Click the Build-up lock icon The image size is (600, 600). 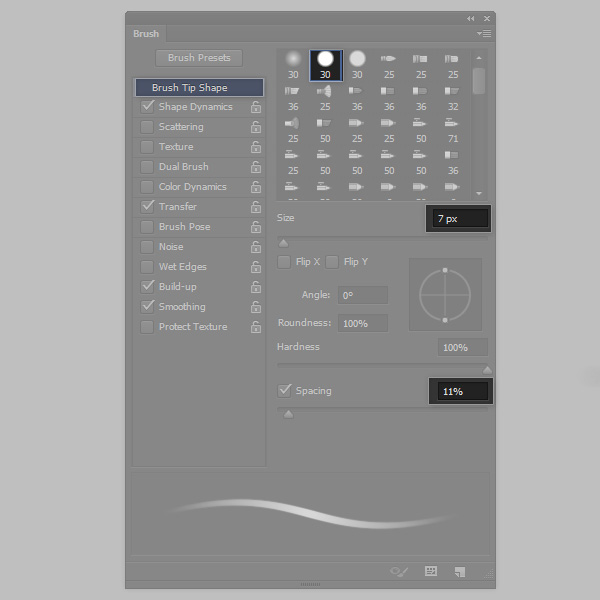[256, 287]
